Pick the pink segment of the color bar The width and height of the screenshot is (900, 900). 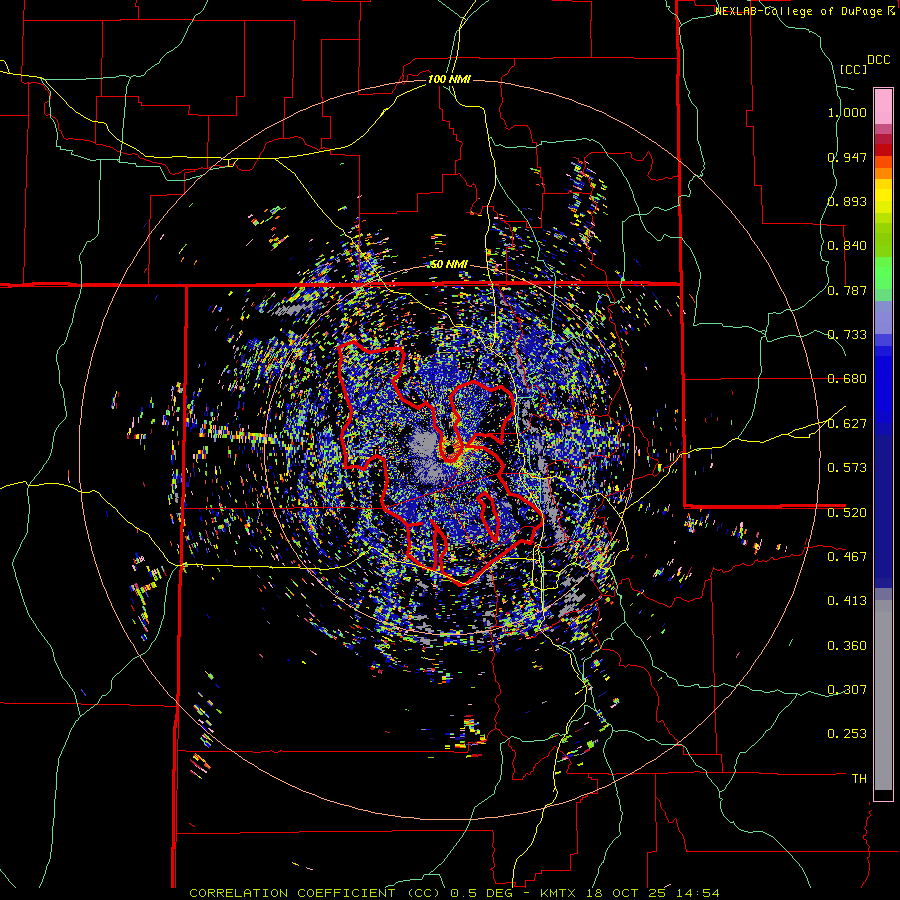(x=883, y=106)
